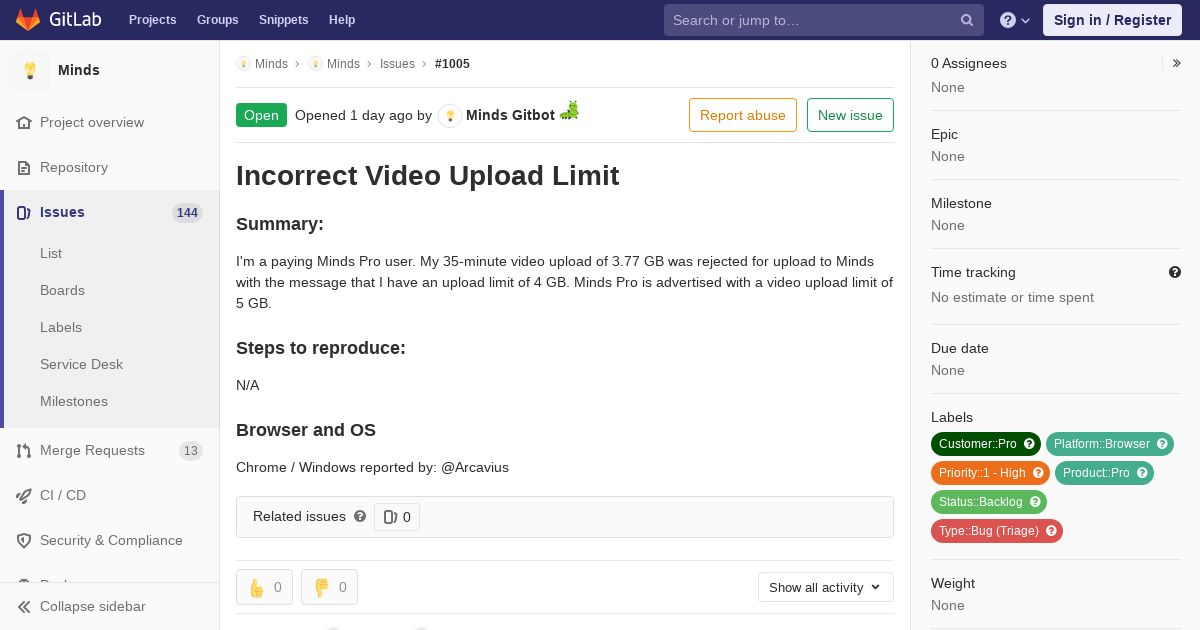Open Merge Requests
1200x630 pixels.
tap(92, 450)
